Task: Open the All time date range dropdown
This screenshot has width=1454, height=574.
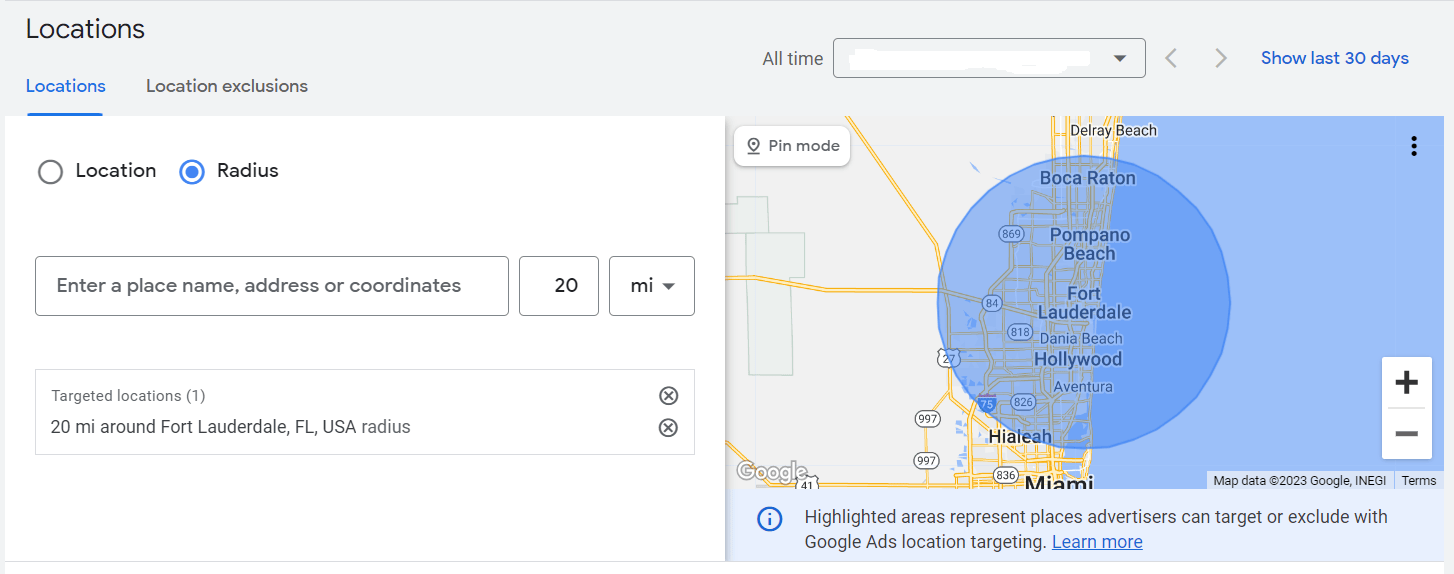Action: [988, 59]
